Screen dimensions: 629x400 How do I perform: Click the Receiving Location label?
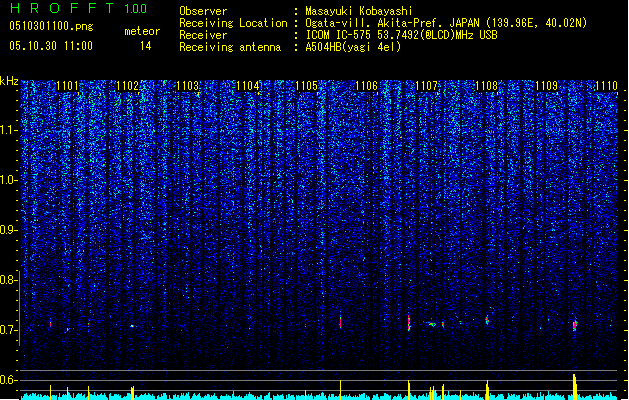click(233, 23)
